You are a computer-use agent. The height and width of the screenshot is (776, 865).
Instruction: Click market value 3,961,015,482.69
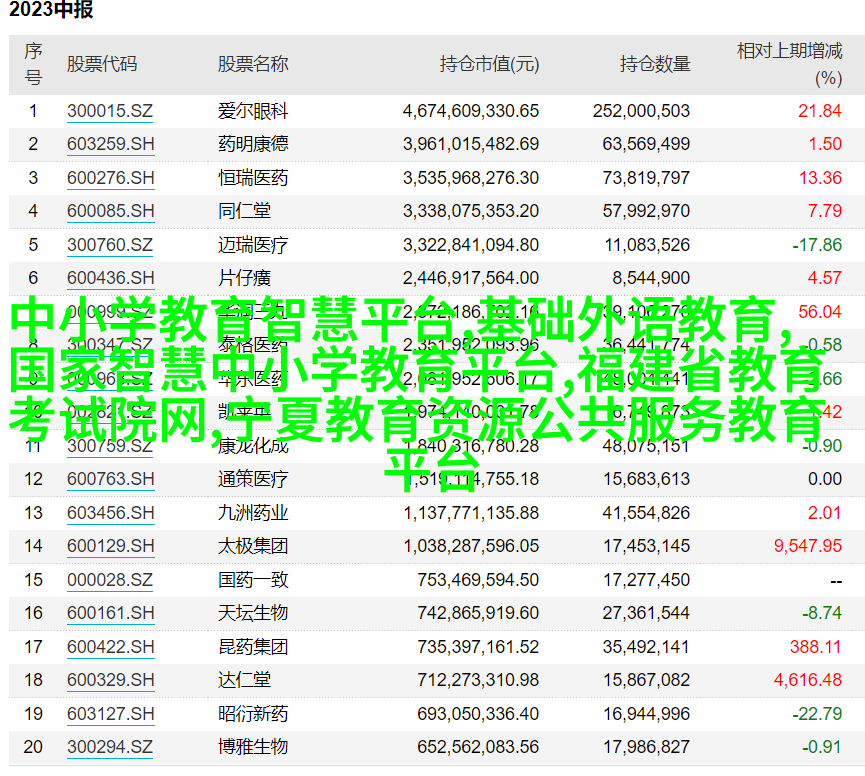pyautogui.click(x=471, y=145)
